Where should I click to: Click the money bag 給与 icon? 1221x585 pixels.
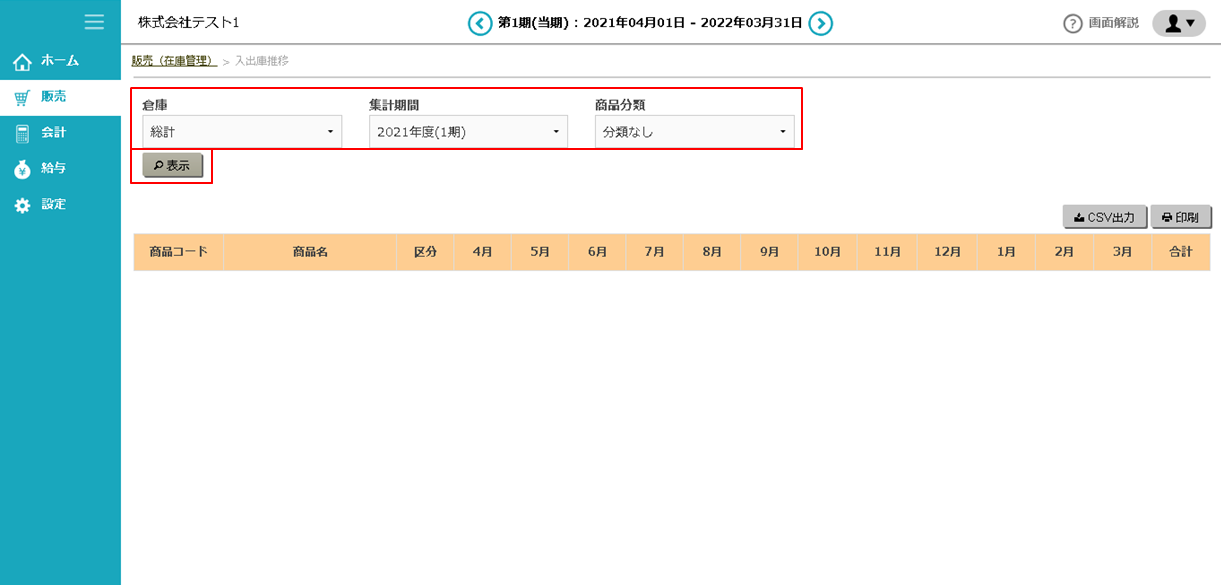point(22,169)
